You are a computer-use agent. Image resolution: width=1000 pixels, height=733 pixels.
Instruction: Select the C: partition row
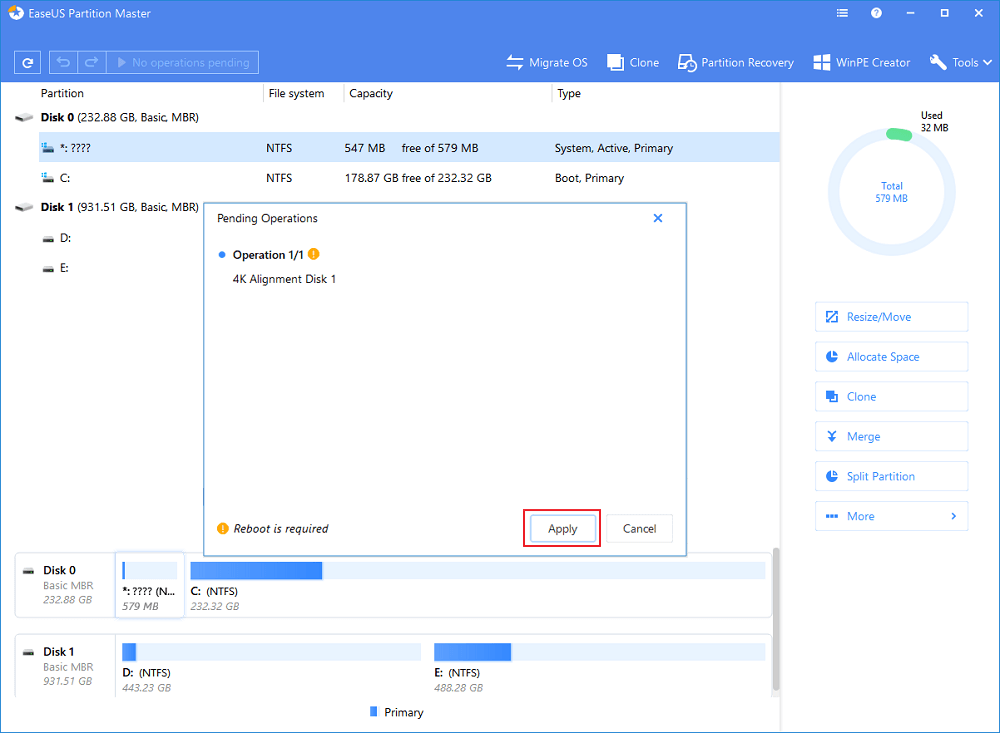coord(400,178)
